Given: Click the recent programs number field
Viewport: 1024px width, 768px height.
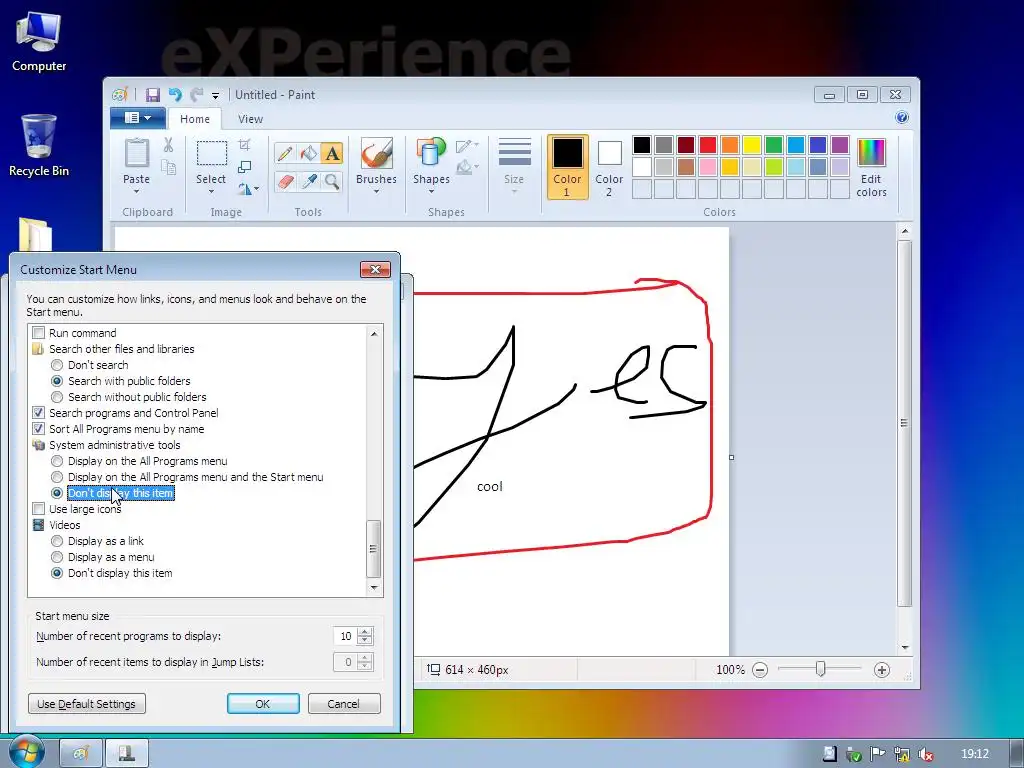Looking at the screenshot, I should click(x=345, y=636).
